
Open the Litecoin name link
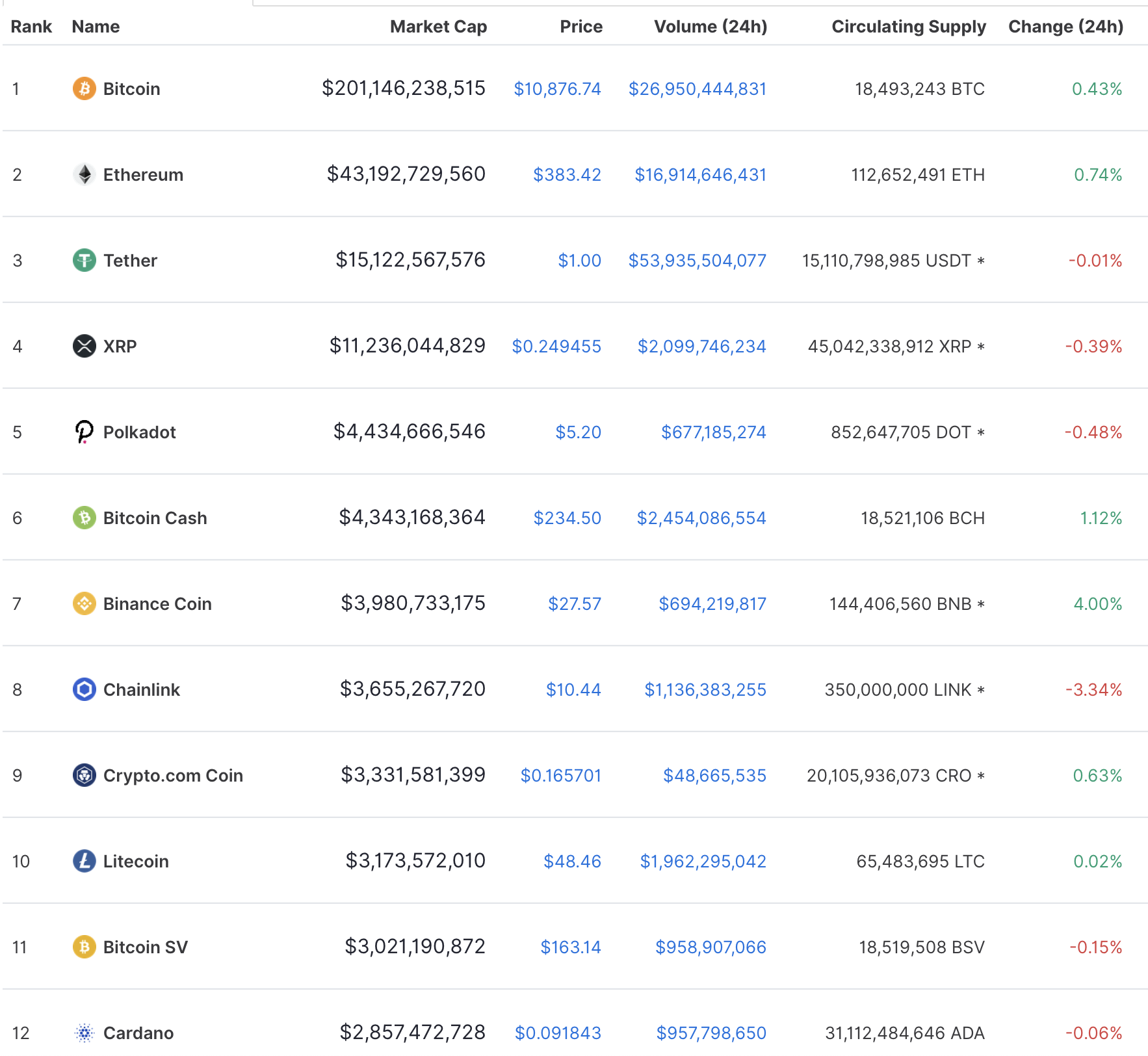pyautogui.click(x=136, y=862)
